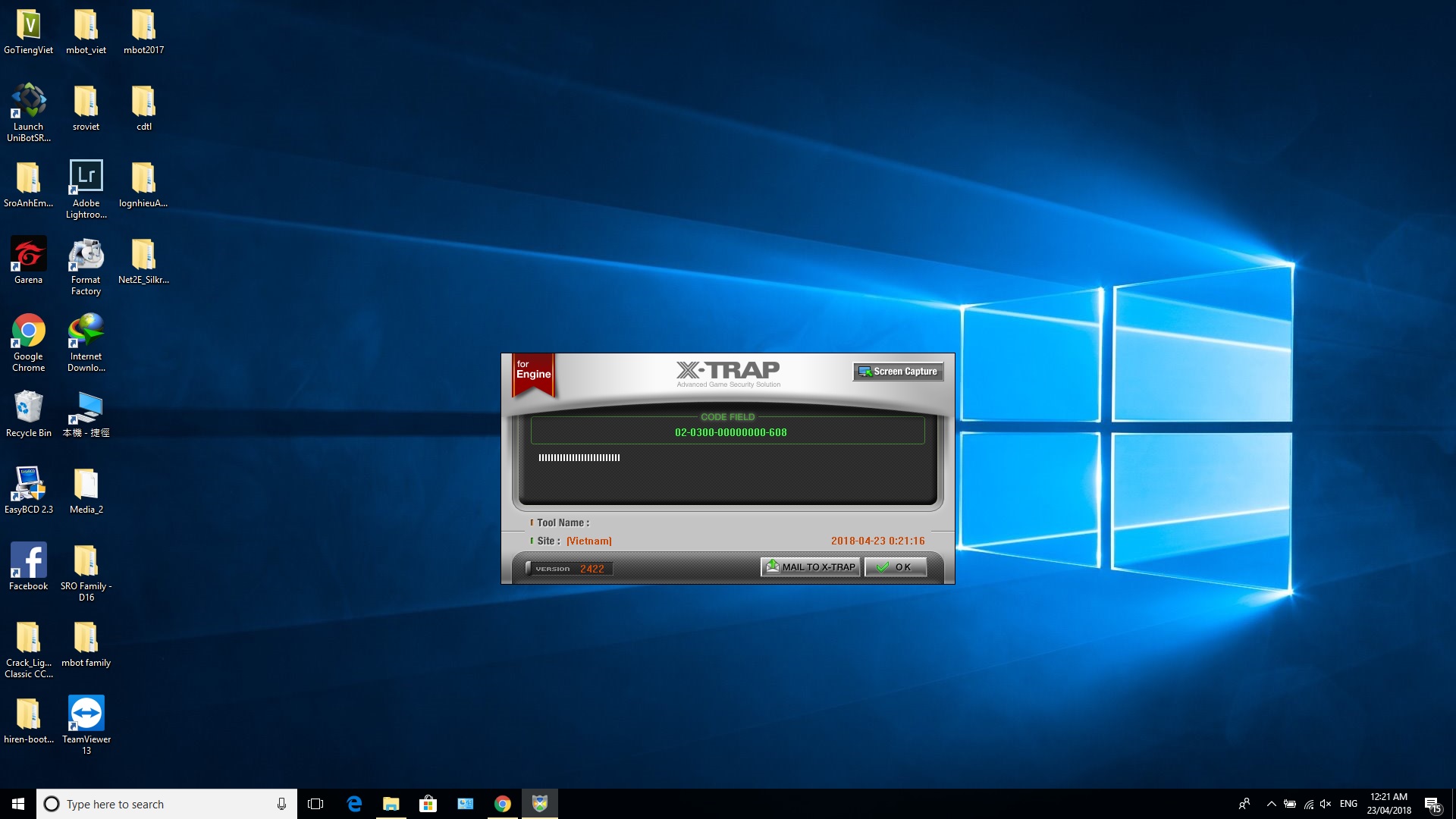The width and height of the screenshot is (1456, 819).
Task: Open the Windows Start menu
Action: pyautogui.click(x=18, y=804)
